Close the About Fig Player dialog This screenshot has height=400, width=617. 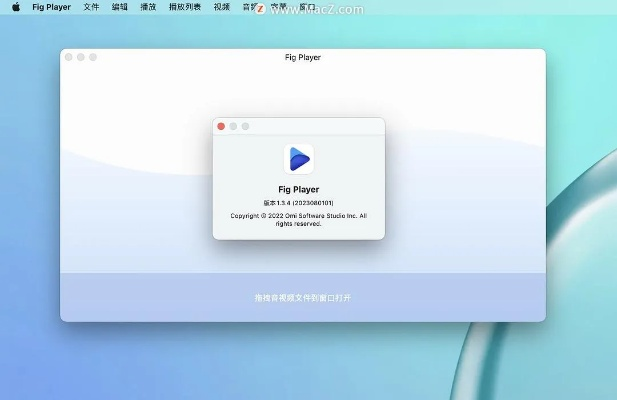click(221, 126)
